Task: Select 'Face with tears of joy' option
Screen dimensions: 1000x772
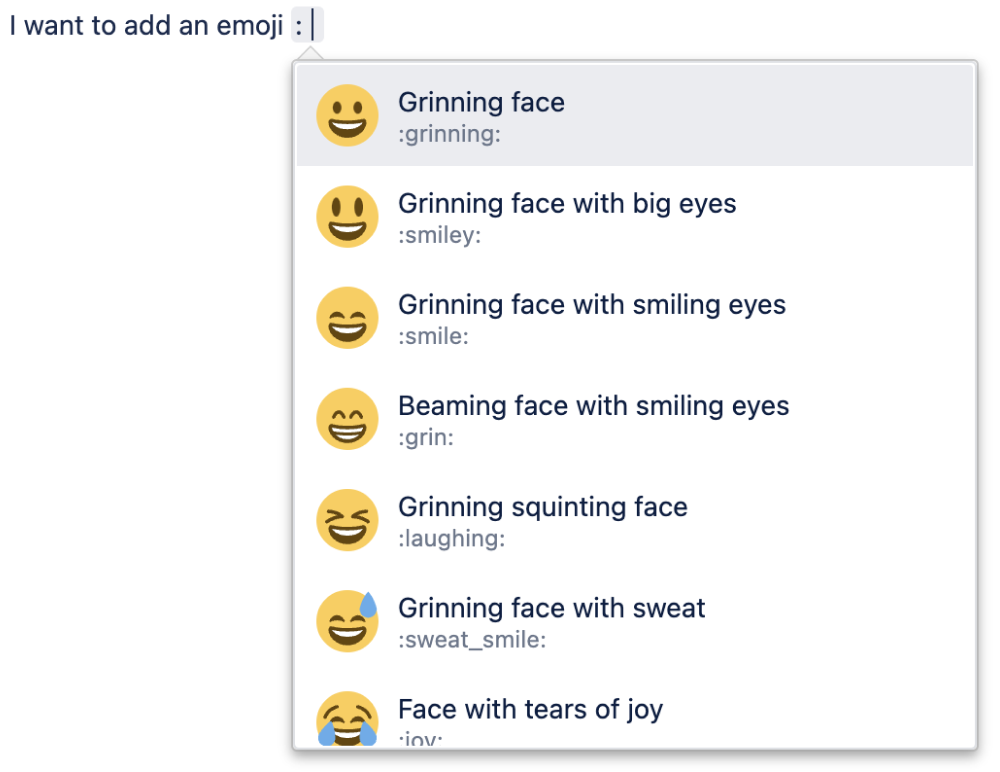Action: [x=530, y=709]
